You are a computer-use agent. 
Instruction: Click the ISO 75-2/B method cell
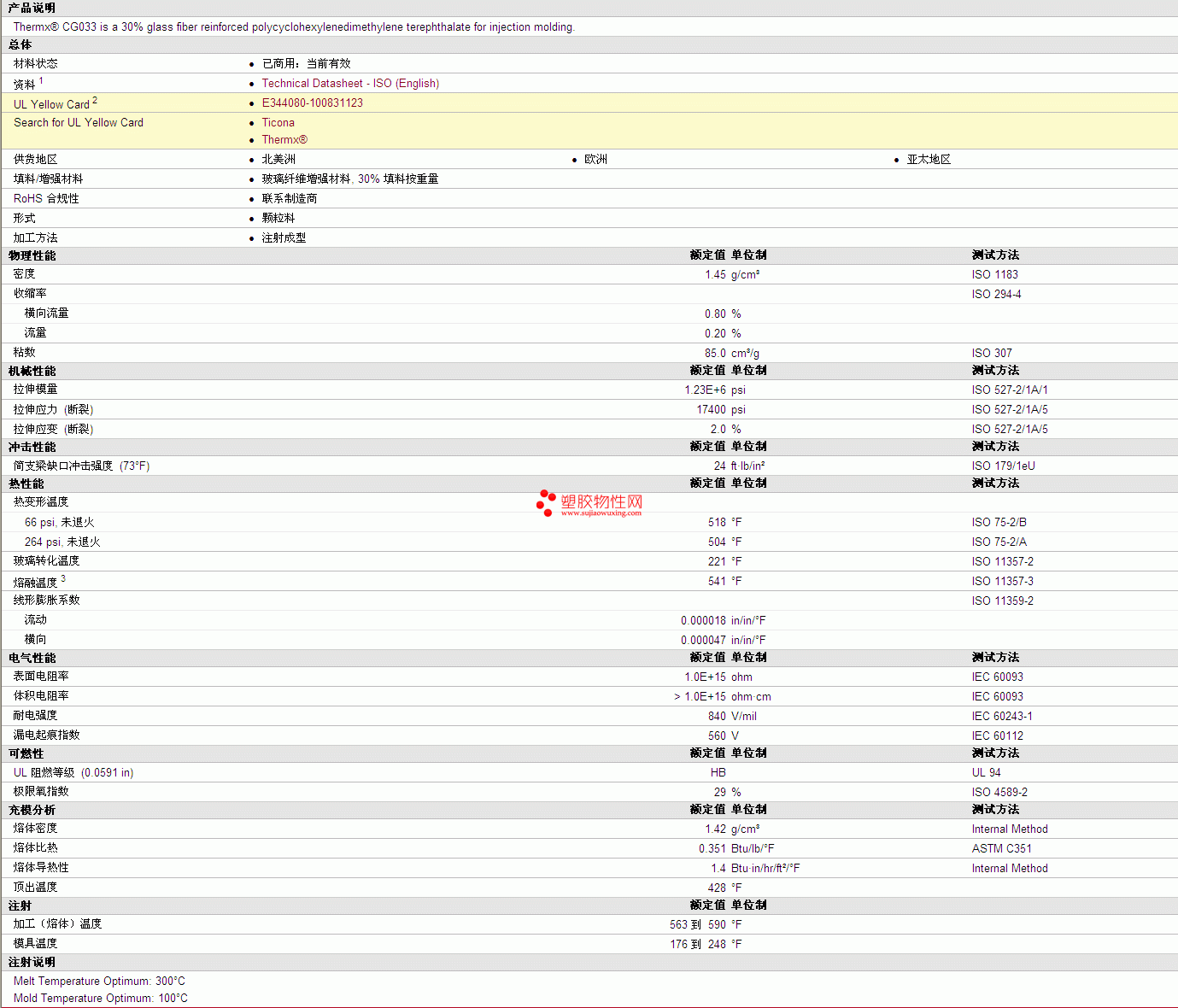click(999, 523)
